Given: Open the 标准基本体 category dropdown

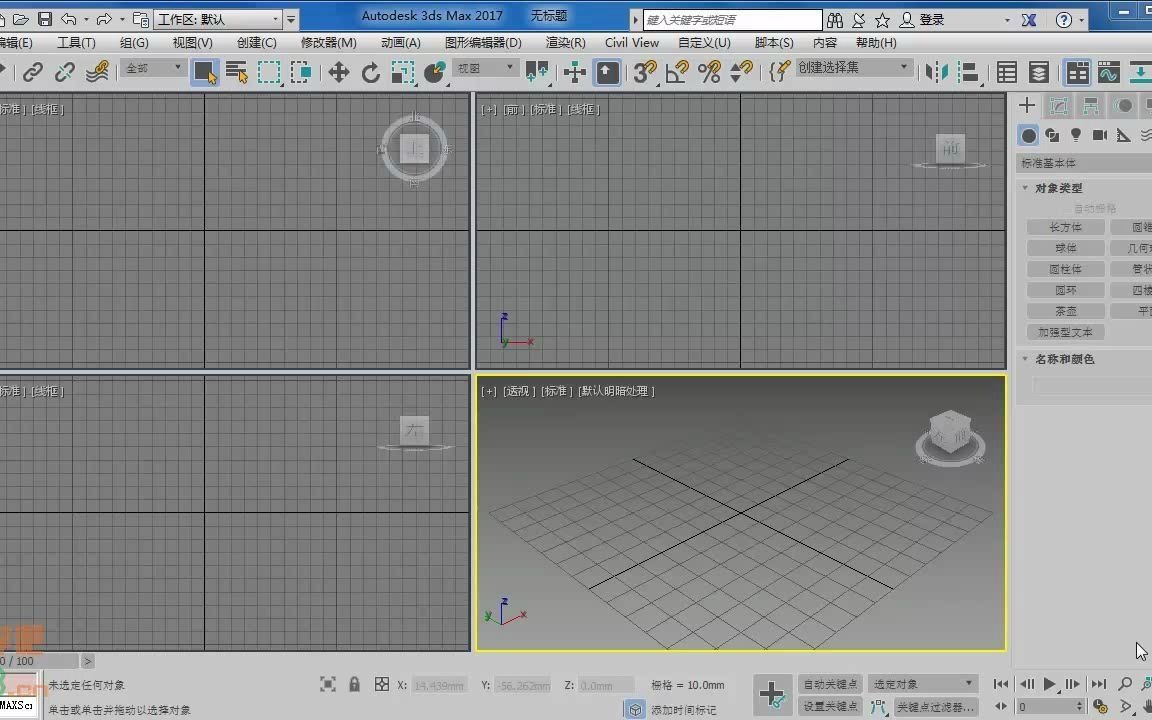Looking at the screenshot, I should (1083, 162).
